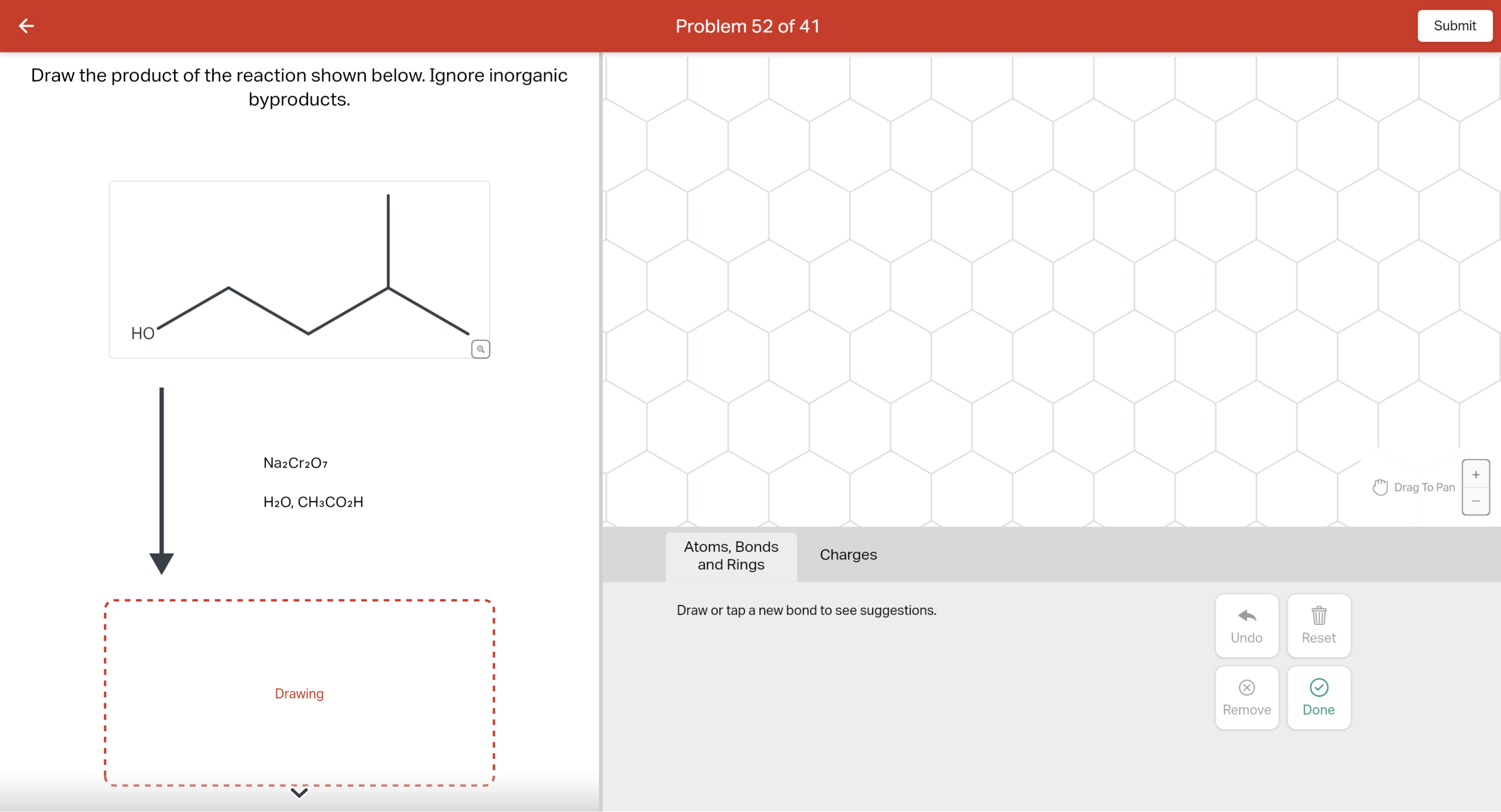The width and height of the screenshot is (1501, 812).
Task: Click the dashed Drawing answer box
Action: pyautogui.click(x=299, y=693)
